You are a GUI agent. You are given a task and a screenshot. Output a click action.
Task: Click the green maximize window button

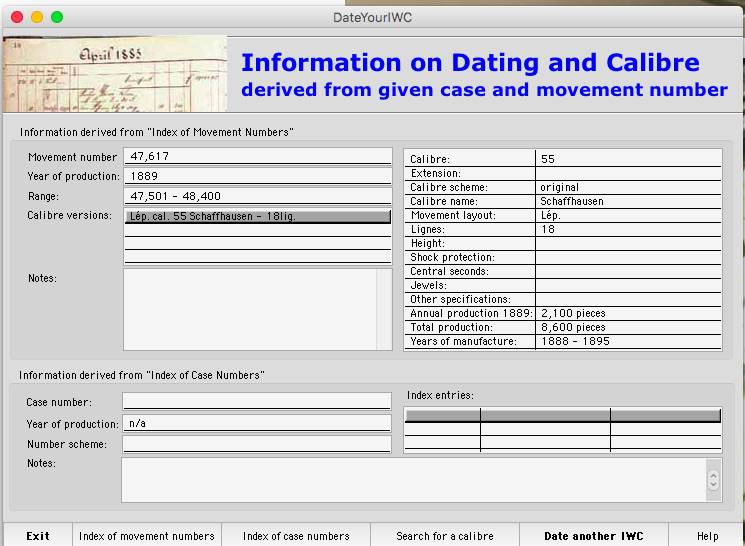tap(57, 17)
